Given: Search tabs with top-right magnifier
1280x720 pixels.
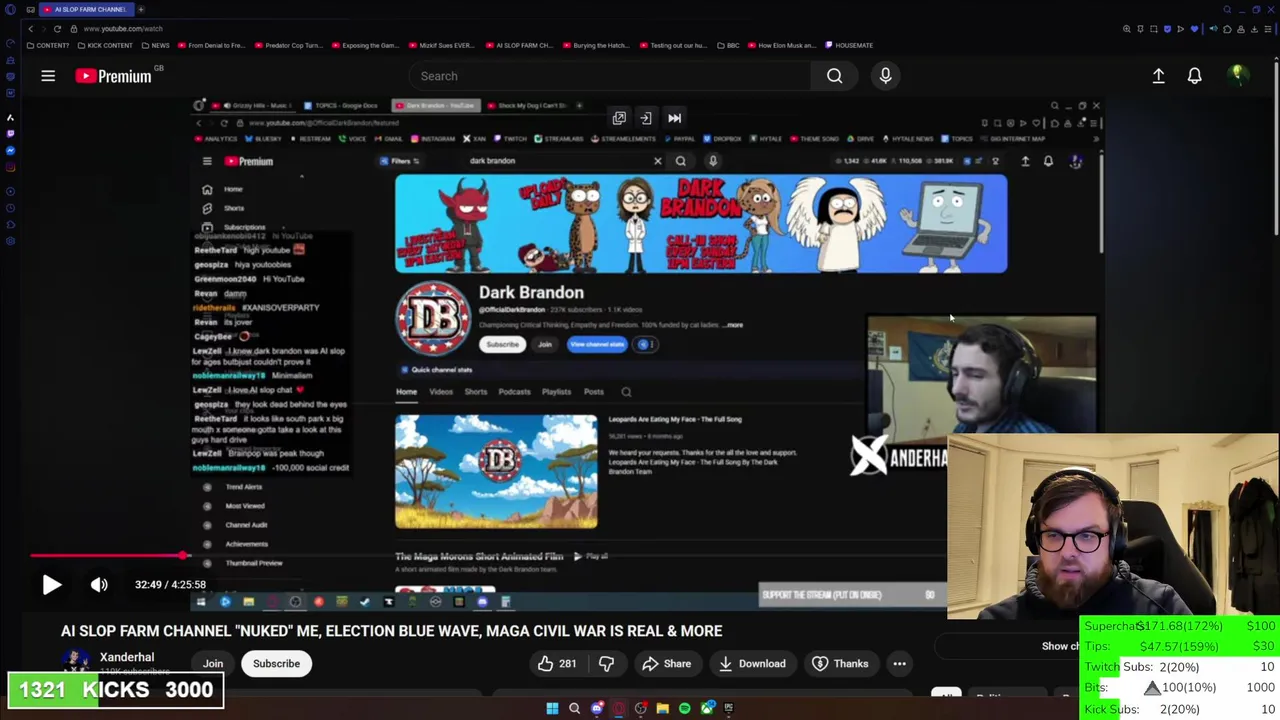Looking at the screenshot, I should tap(1227, 10).
